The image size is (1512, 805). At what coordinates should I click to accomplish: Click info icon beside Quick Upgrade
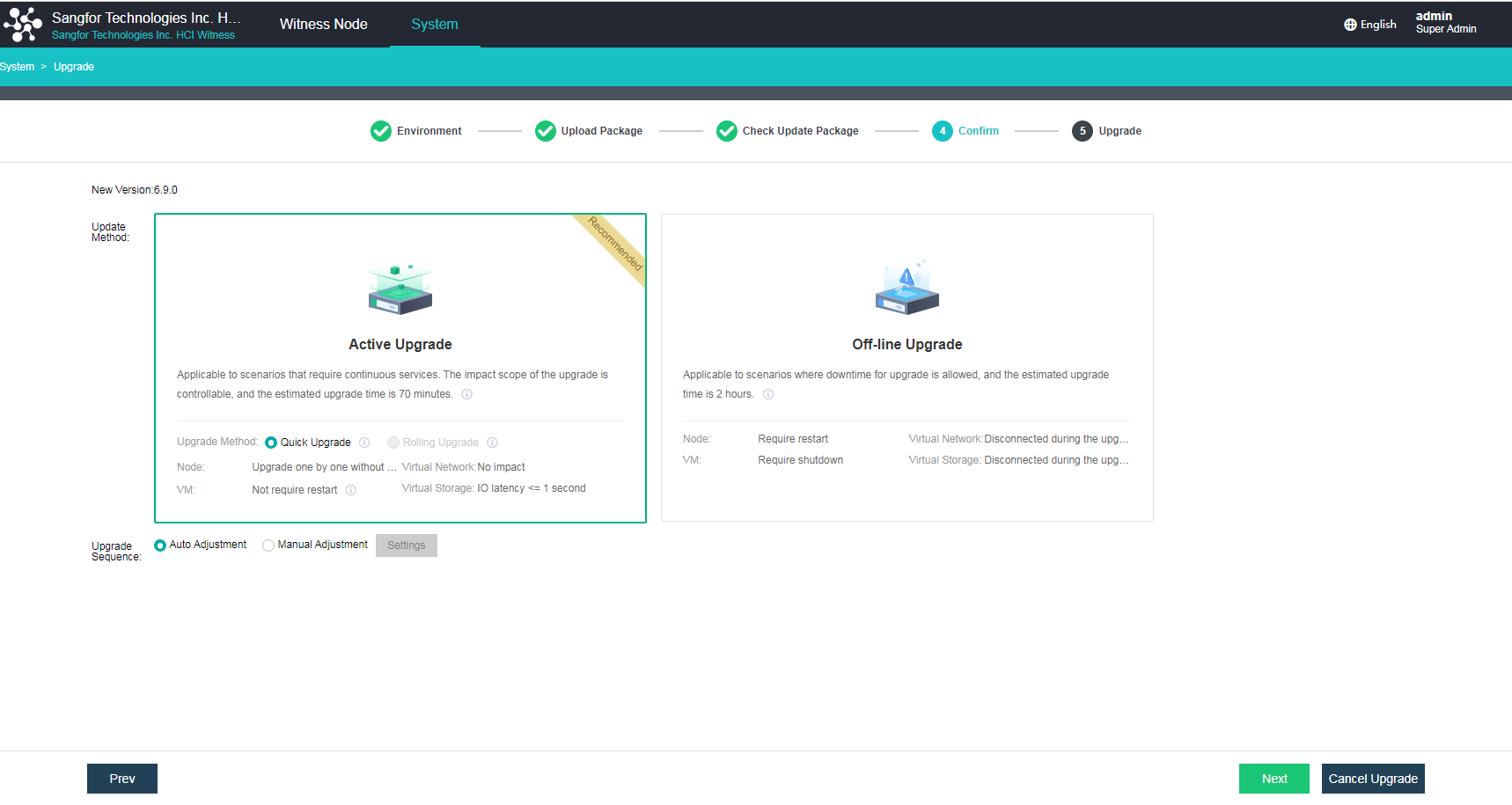364,443
